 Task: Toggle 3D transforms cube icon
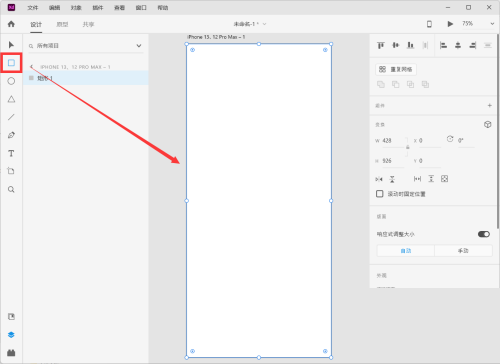coord(488,124)
